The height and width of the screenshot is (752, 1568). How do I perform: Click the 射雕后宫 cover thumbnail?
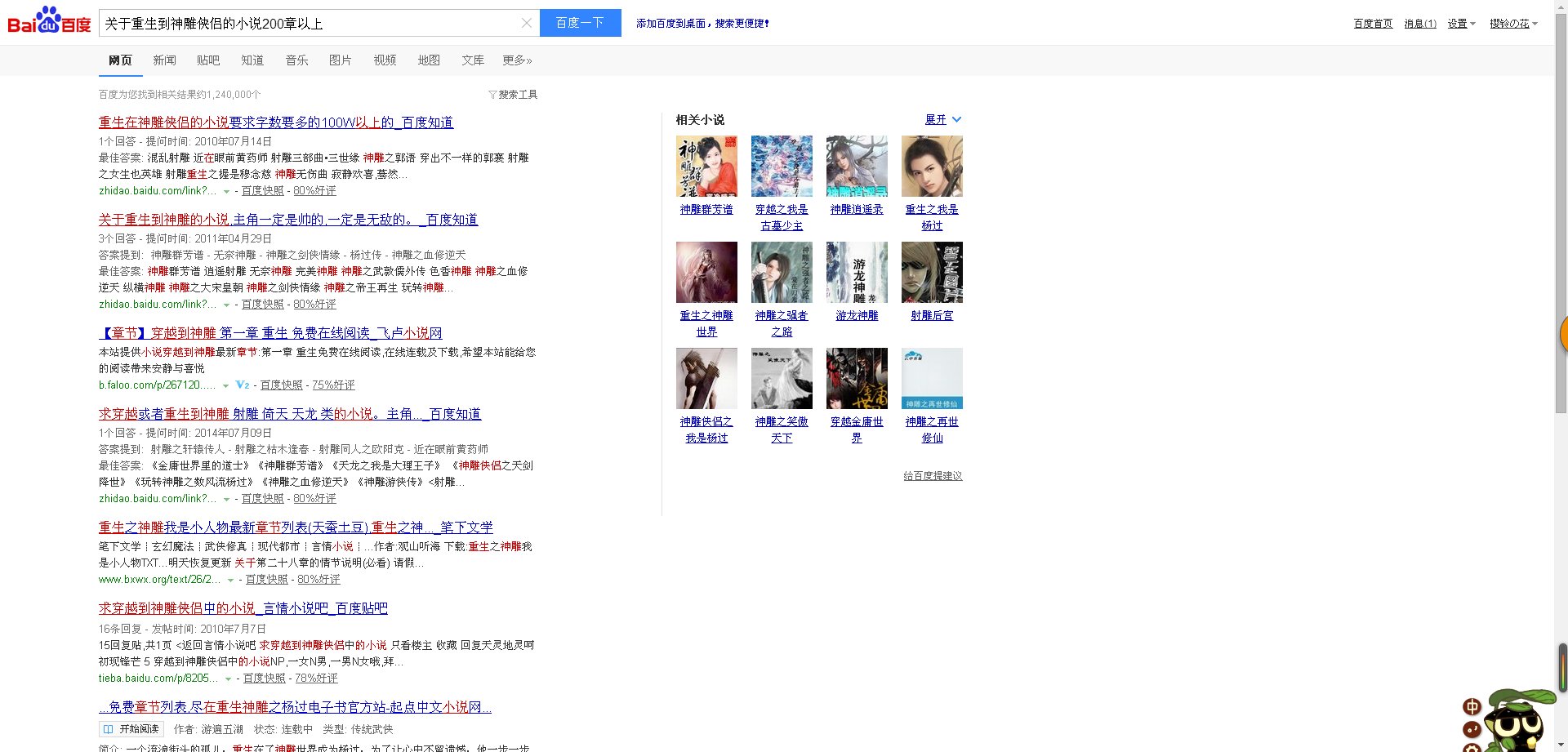pos(932,272)
